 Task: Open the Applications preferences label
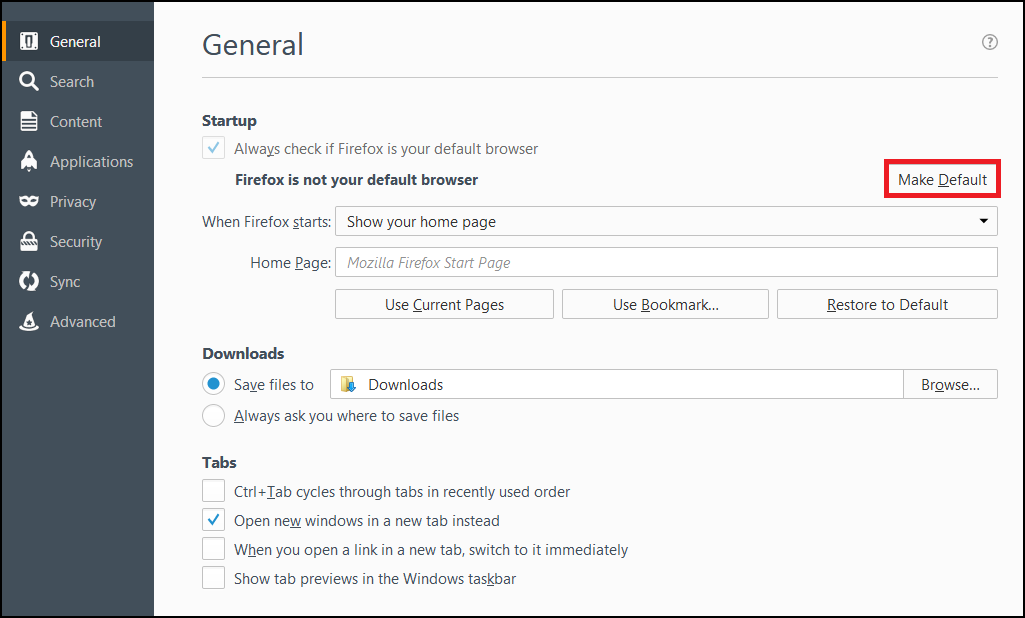(x=92, y=162)
